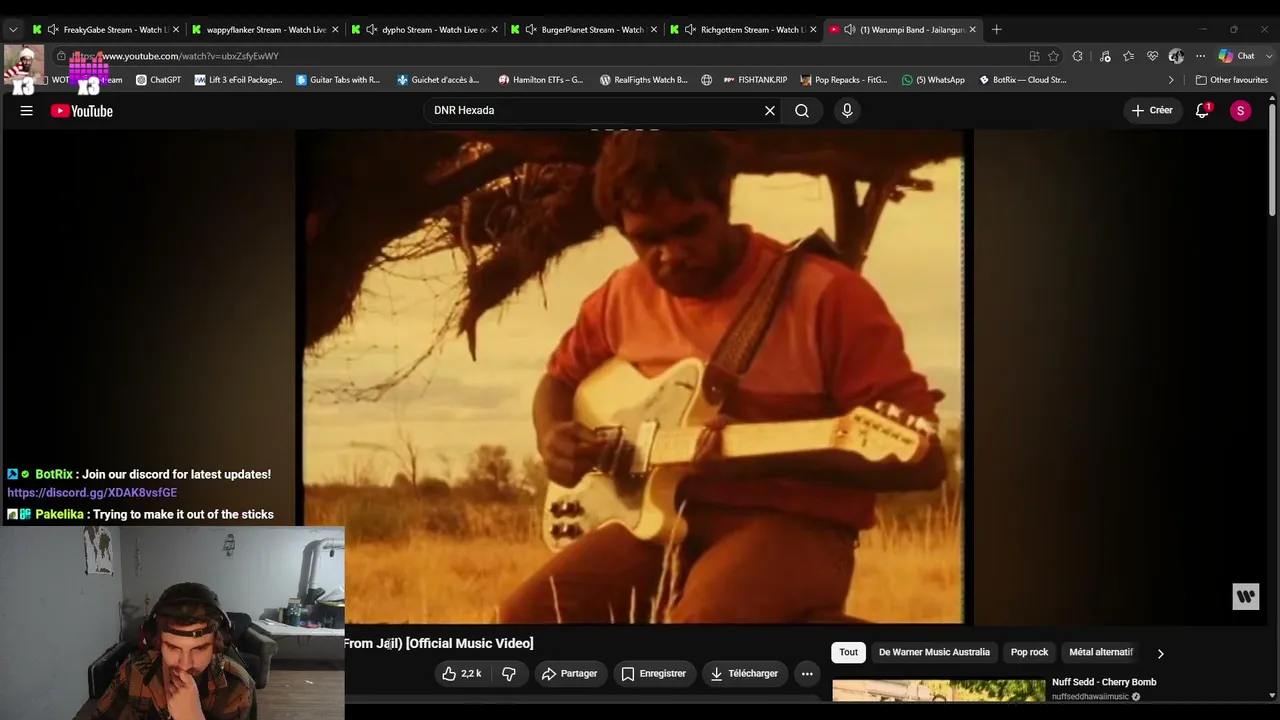Click the globe bookmark icon
Screen dimensions: 1280x720
tap(706, 80)
